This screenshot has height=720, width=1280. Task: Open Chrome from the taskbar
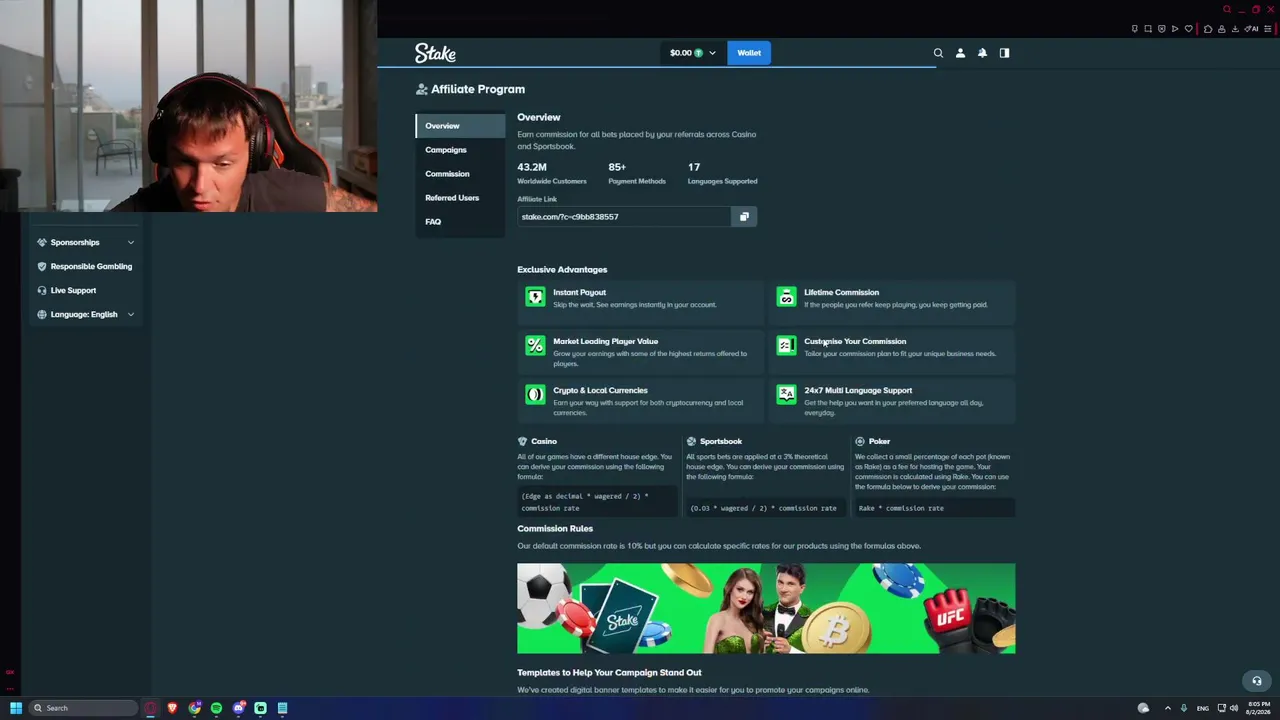[194, 708]
